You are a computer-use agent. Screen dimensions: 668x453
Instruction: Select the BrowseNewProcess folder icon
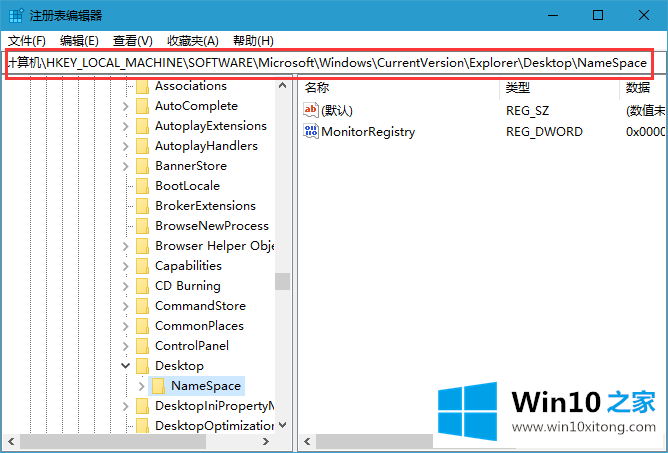point(142,226)
